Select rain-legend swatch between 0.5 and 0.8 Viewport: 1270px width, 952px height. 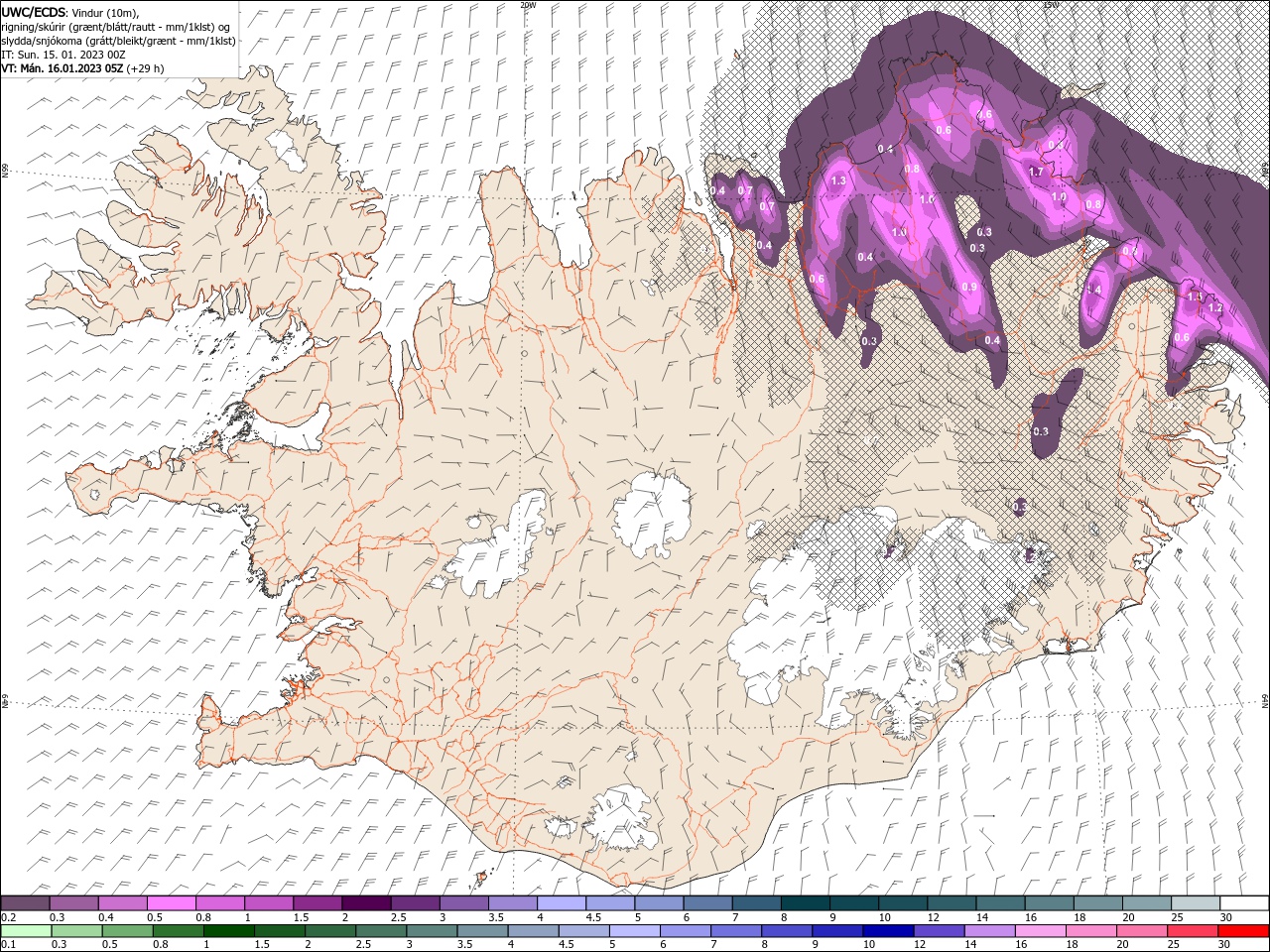[x=128, y=931]
